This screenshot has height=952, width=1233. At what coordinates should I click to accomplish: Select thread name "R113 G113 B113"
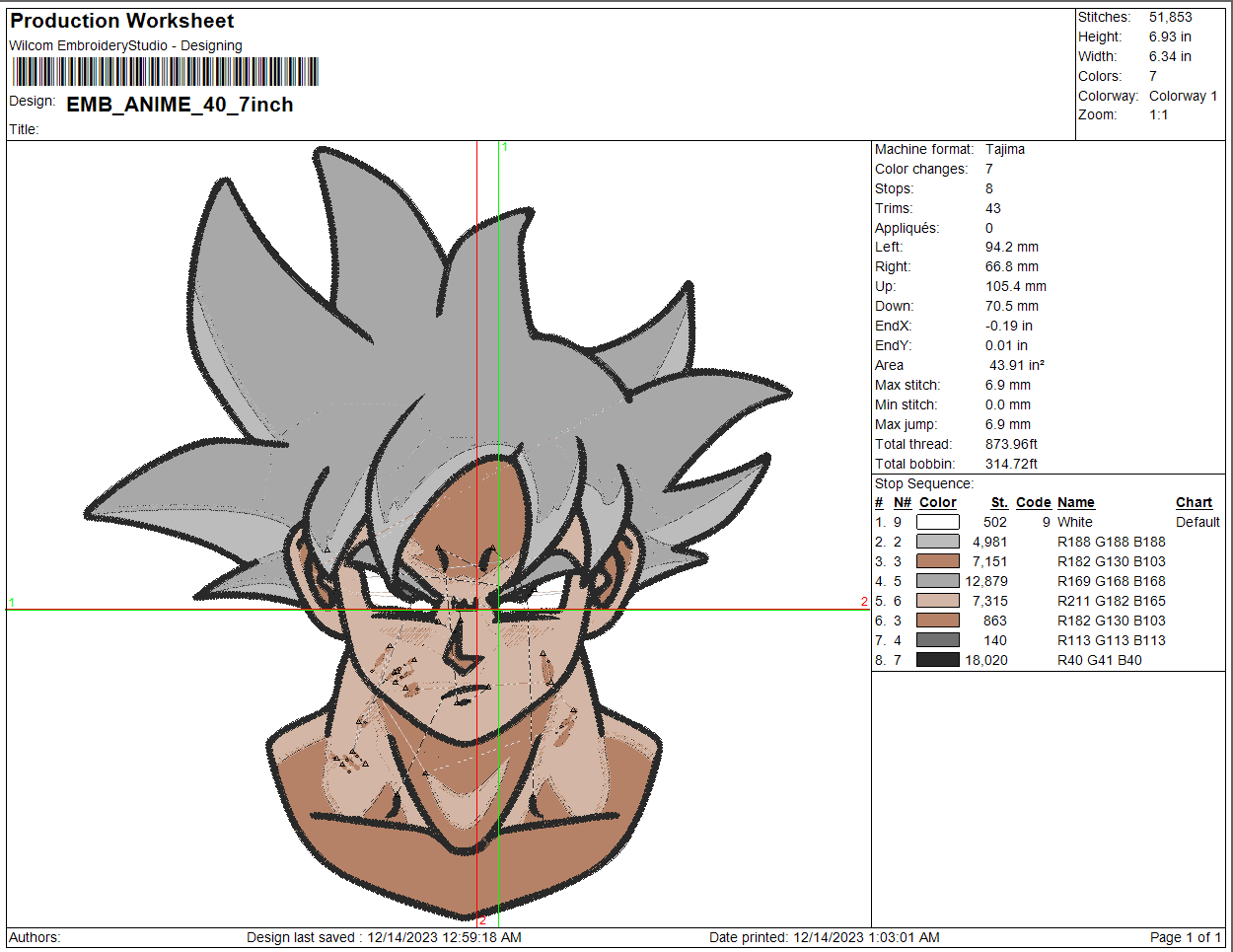click(1112, 640)
